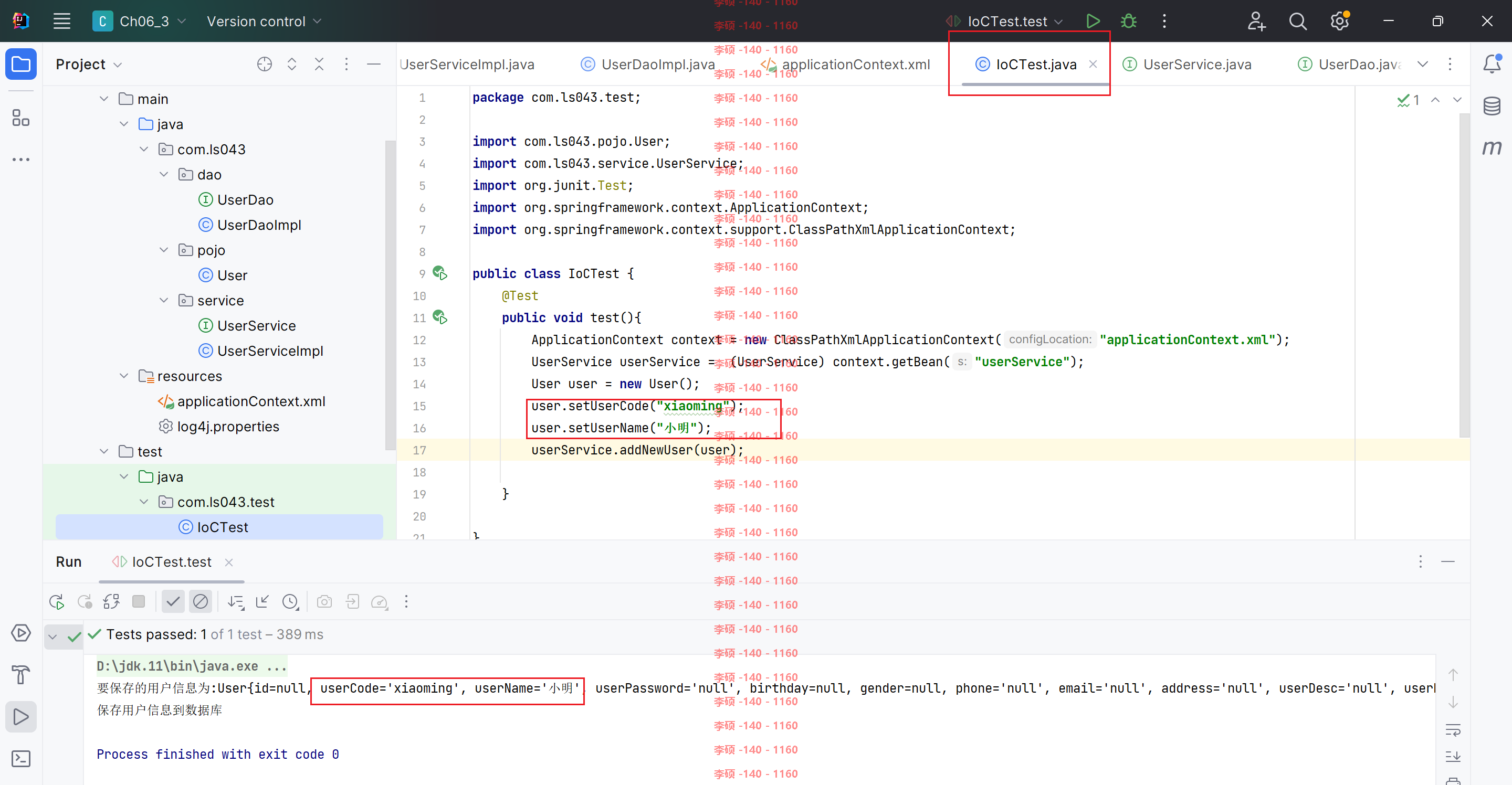Select opened file with crosshair icon

point(264,64)
